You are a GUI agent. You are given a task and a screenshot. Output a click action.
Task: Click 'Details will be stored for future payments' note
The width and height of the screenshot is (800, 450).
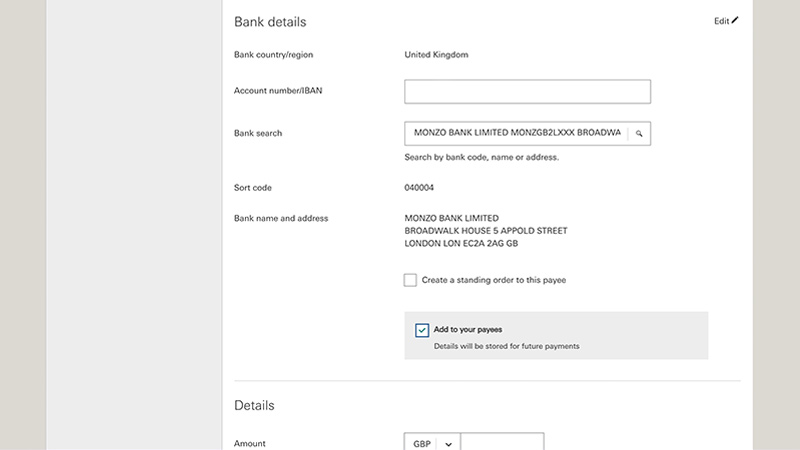tap(507, 346)
